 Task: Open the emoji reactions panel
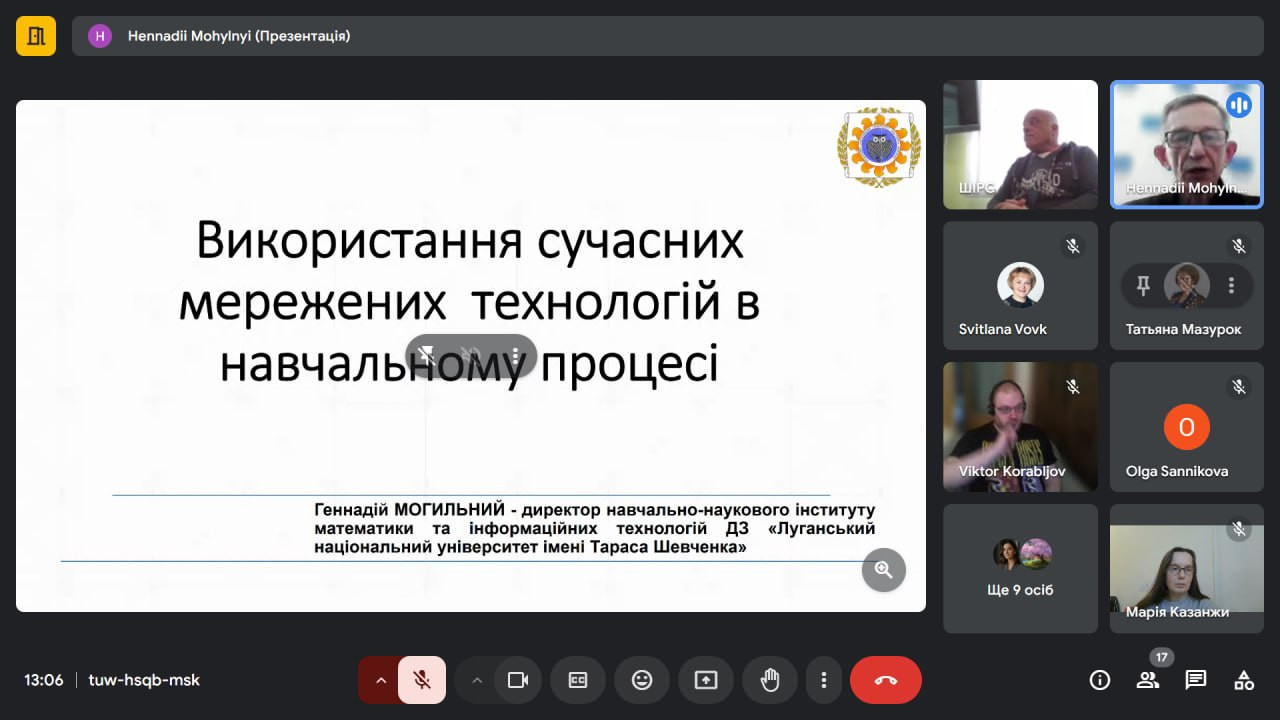pos(642,680)
